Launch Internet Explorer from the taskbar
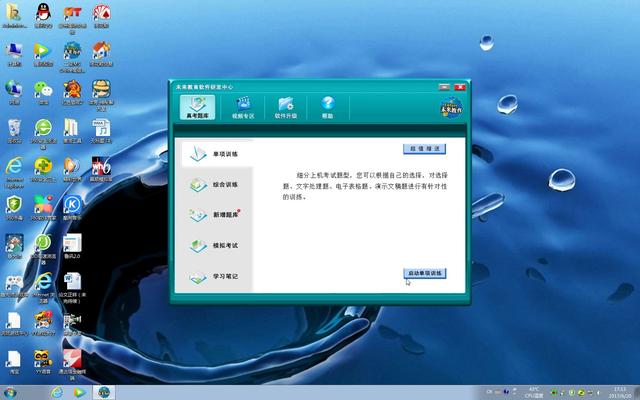The image size is (640, 400). click(57, 393)
